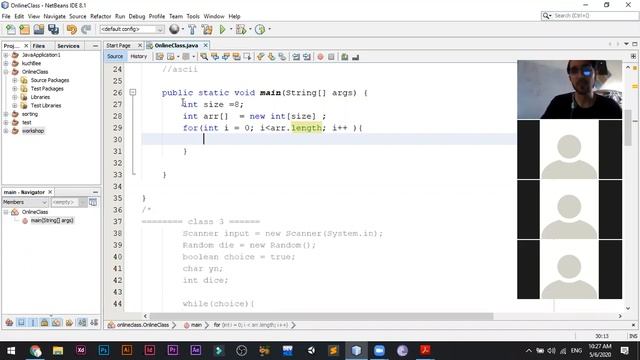Click the New Project toolbar icon
Image resolution: width=640 pixels, height=360 pixels.
point(24,29)
